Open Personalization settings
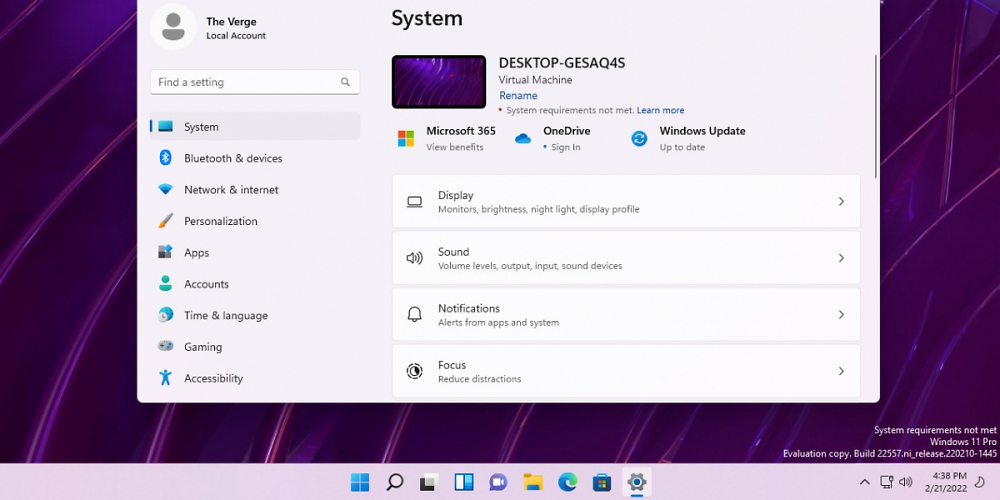Image resolution: width=1000 pixels, height=500 pixels. coord(255,221)
